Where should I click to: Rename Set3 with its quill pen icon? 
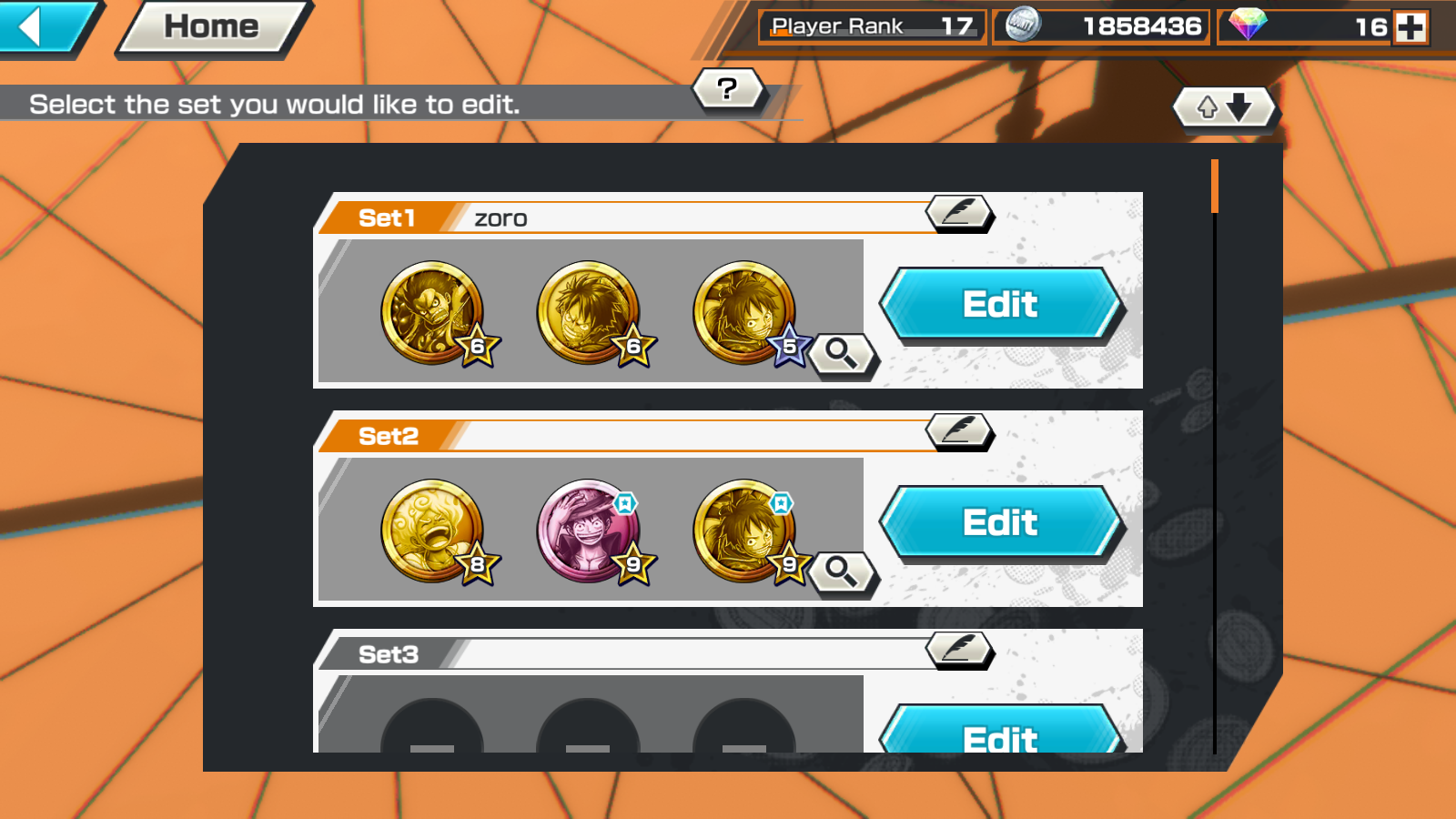[960, 650]
